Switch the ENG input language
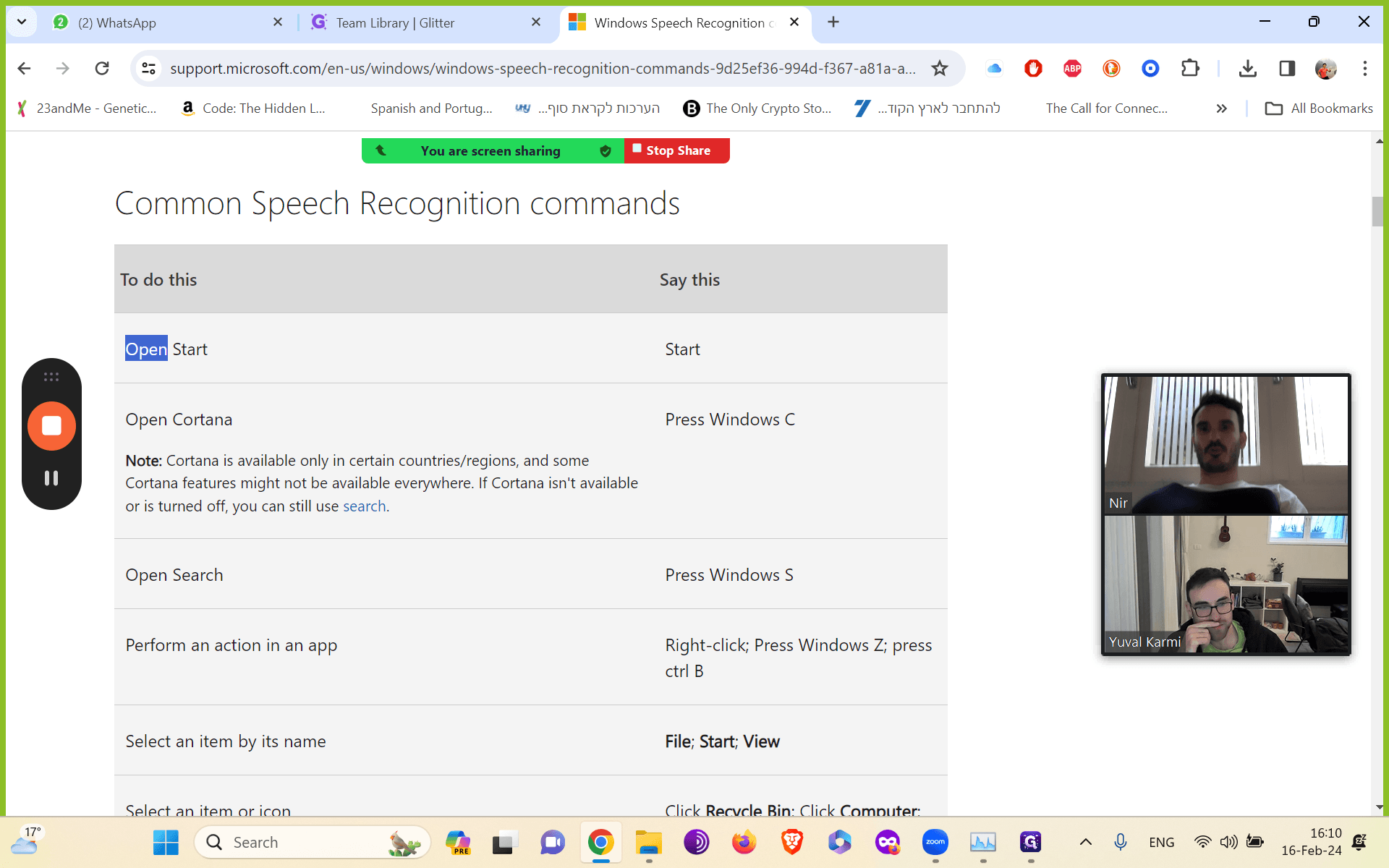Image resolution: width=1389 pixels, height=868 pixels. click(x=1161, y=843)
